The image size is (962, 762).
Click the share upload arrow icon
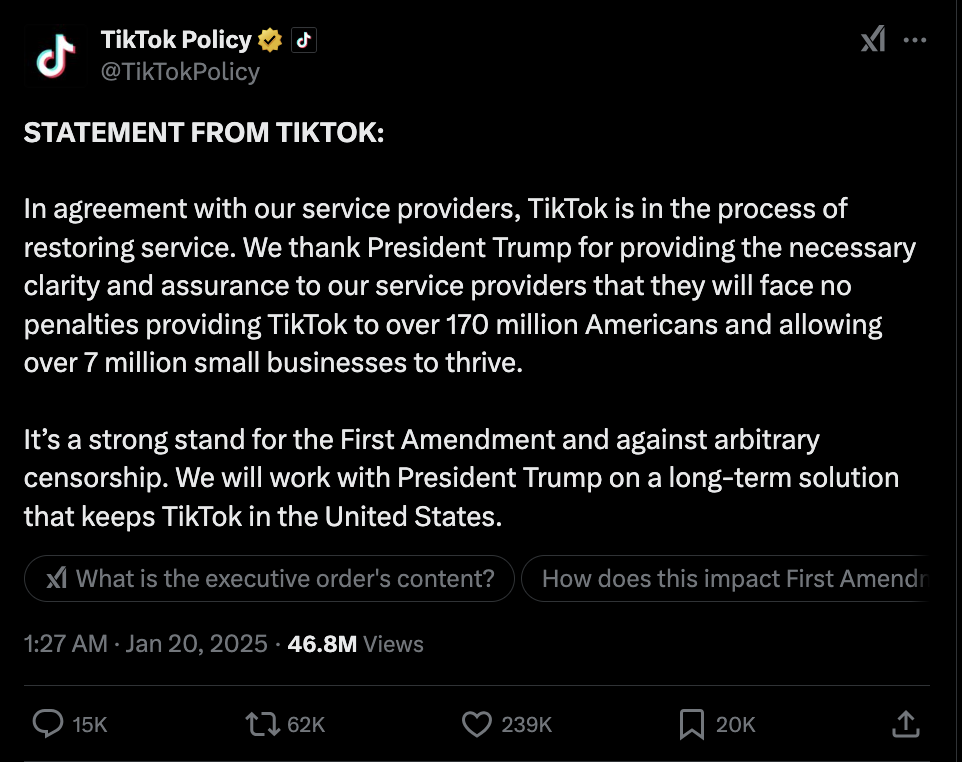pos(904,724)
